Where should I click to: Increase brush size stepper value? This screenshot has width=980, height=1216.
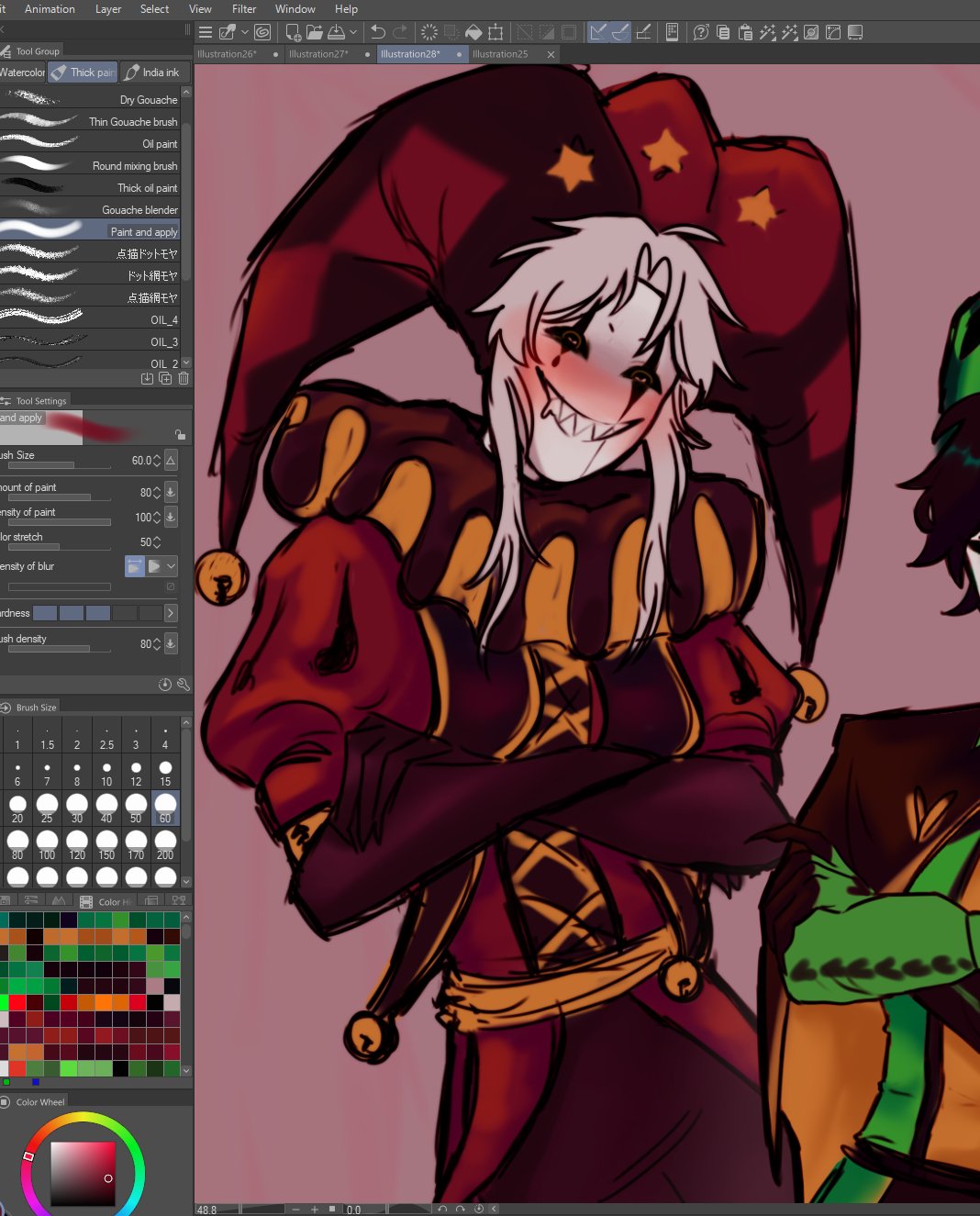(157, 457)
